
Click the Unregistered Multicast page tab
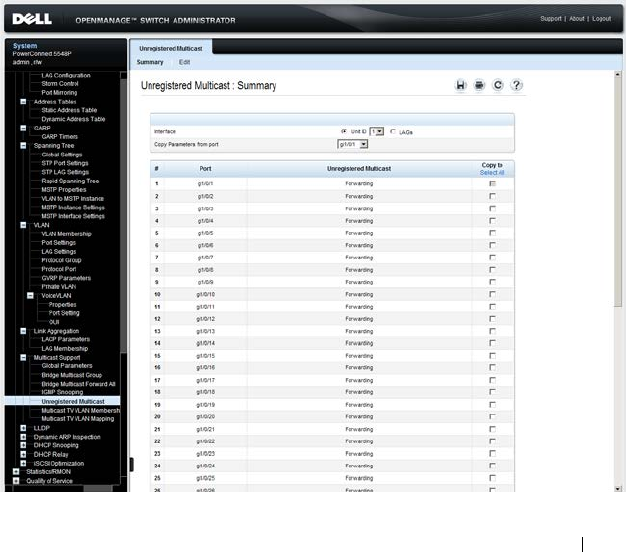(171, 49)
